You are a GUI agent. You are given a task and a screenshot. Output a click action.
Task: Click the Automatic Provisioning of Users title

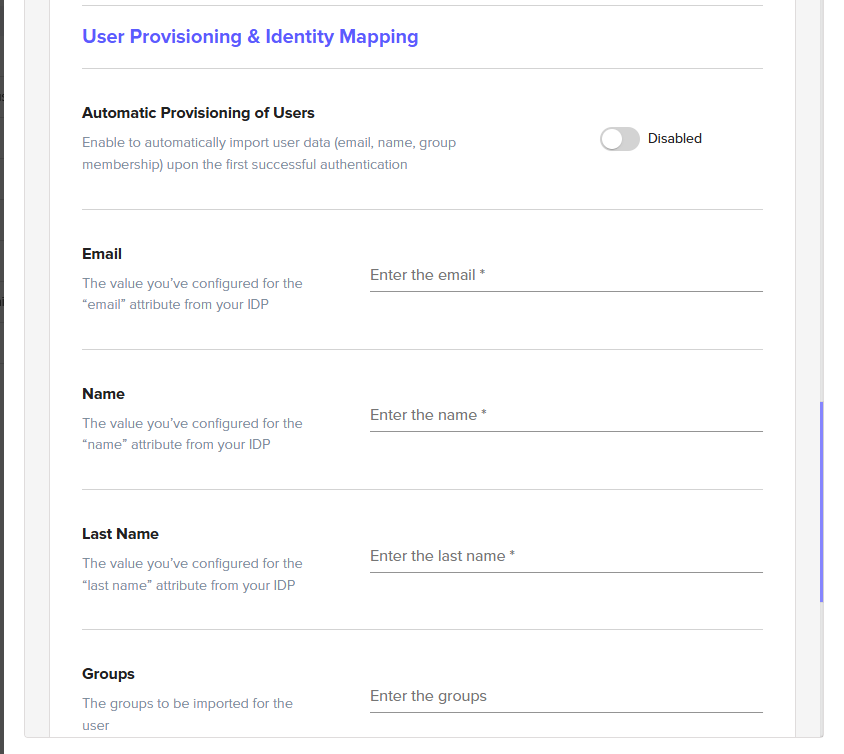pos(198,113)
